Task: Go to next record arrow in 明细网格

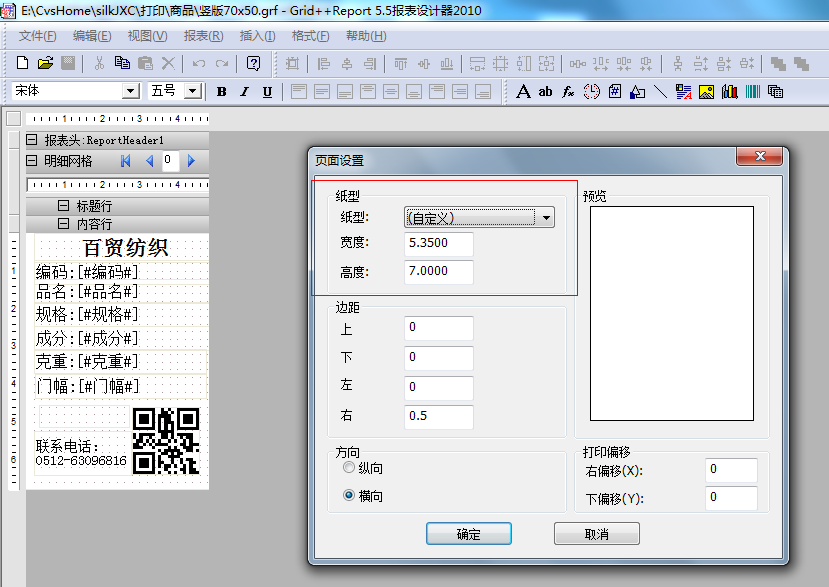Action: [191, 161]
